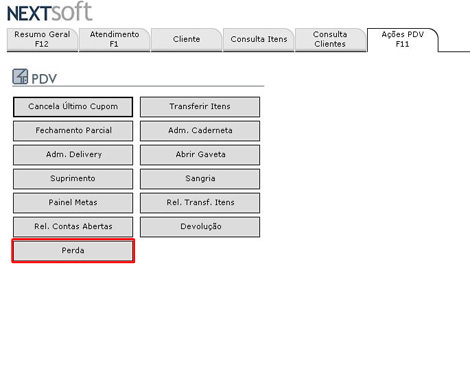Select the Ações PDV F11 tab
470x369 pixels.
coord(402,40)
